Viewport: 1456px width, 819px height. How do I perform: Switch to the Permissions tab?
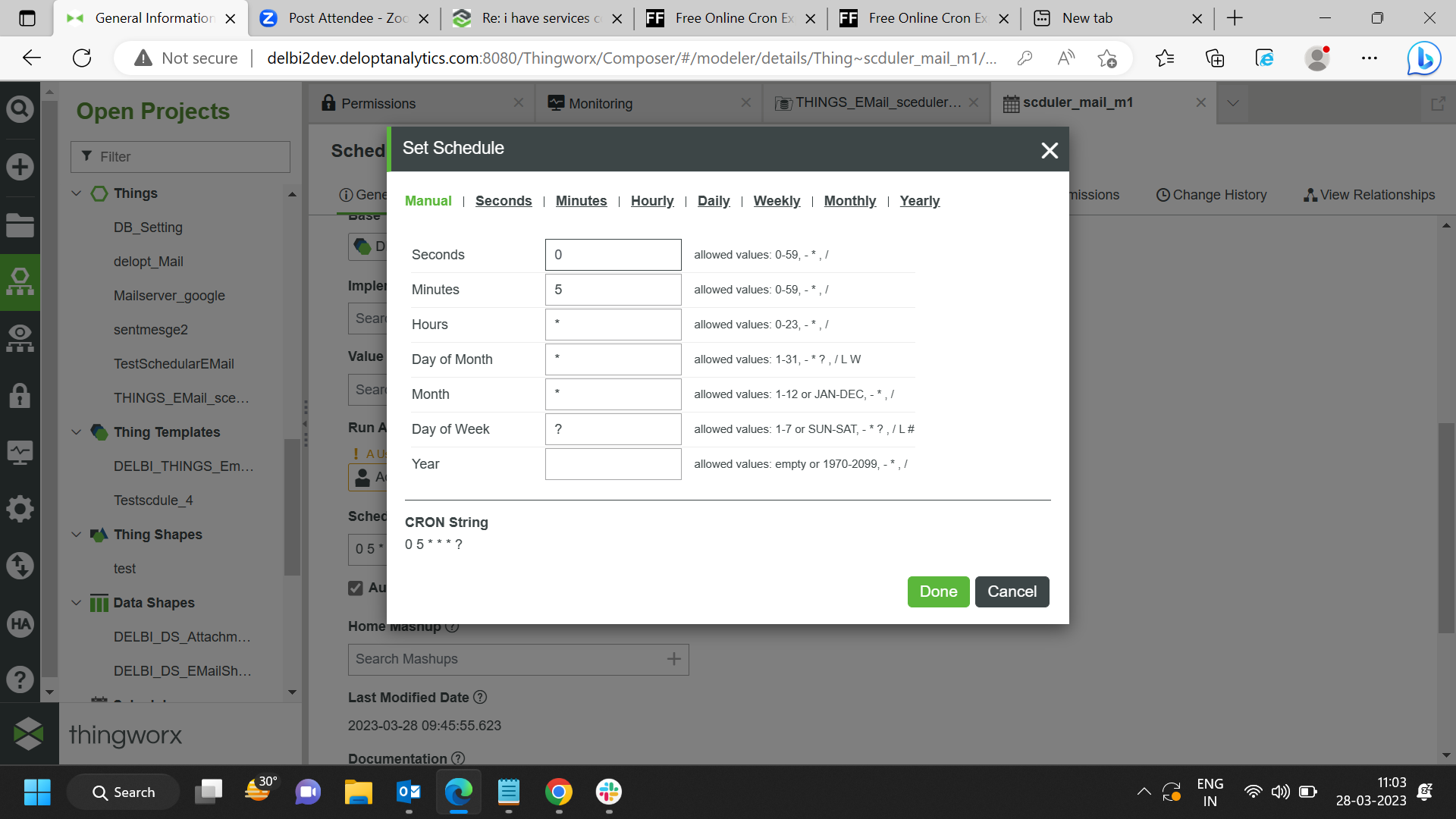[x=379, y=103]
